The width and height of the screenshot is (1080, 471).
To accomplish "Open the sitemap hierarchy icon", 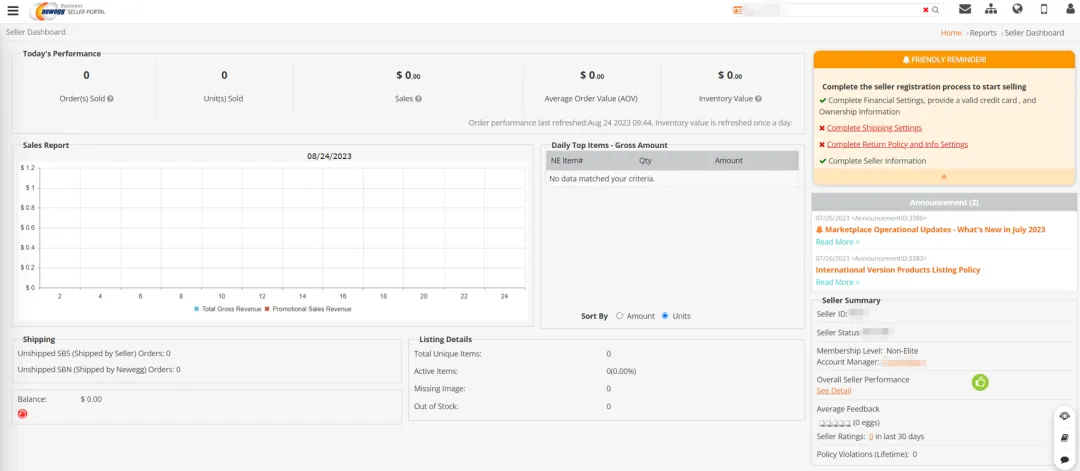I will coord(991,10).
